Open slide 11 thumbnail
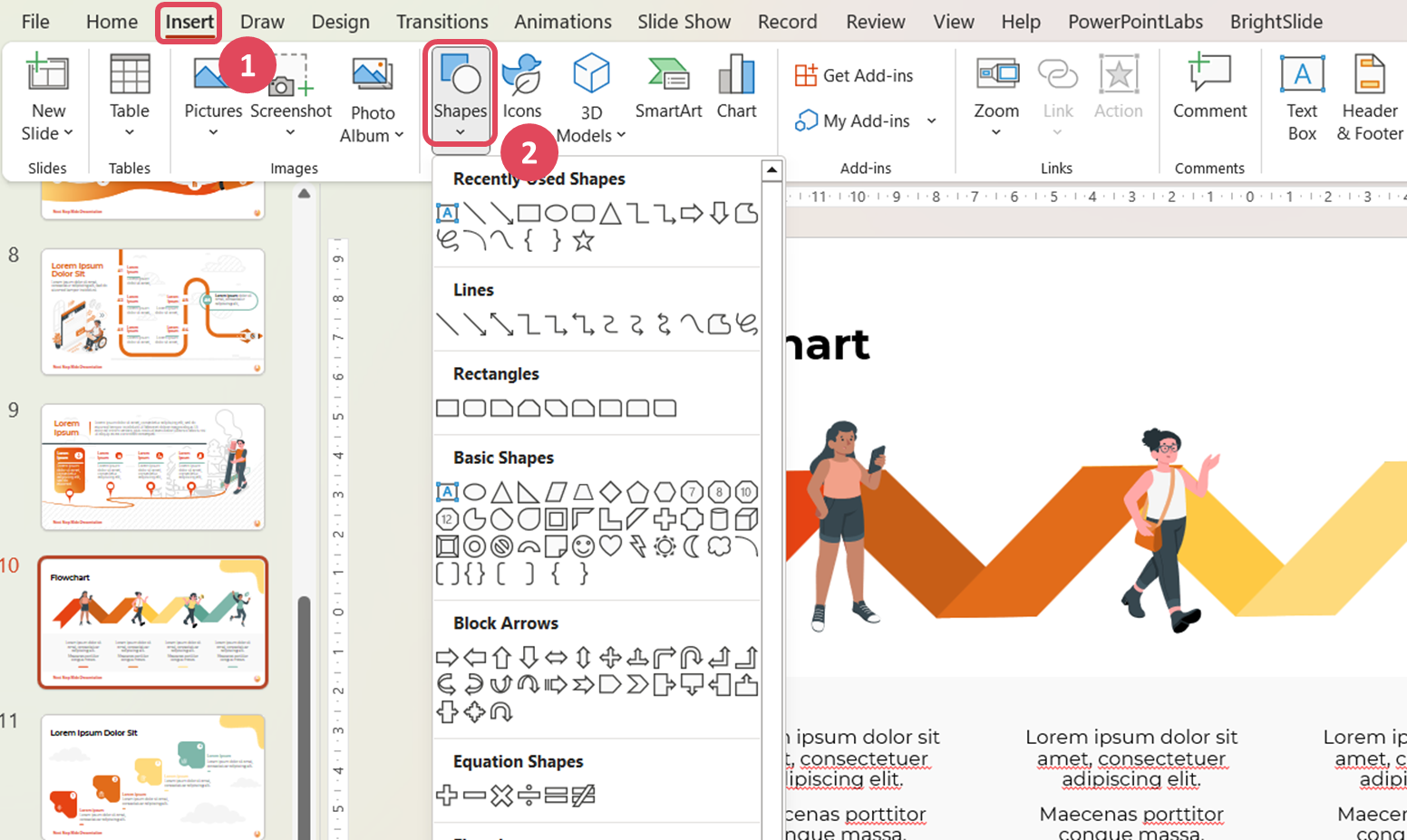 [x=153, y=777]
